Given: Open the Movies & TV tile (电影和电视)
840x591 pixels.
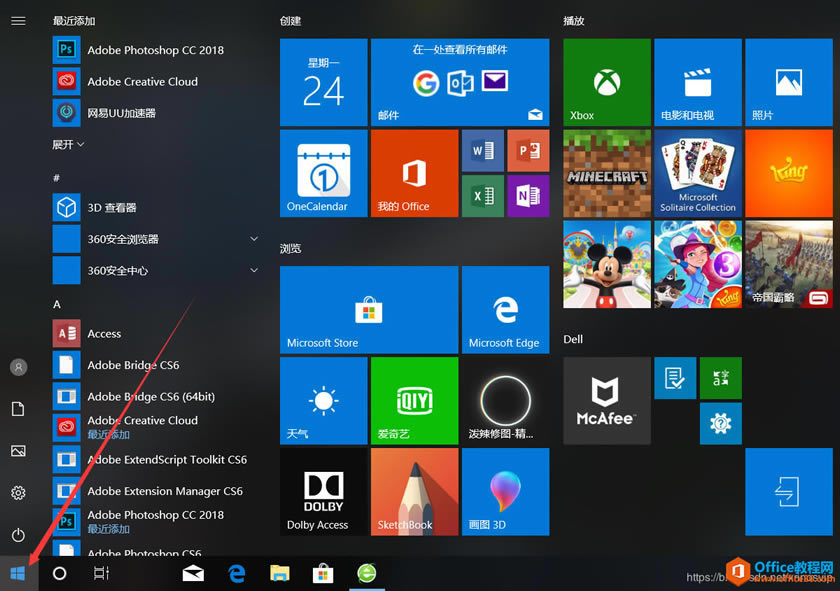Looking at the screenshot, I should [x=698, y=82].
